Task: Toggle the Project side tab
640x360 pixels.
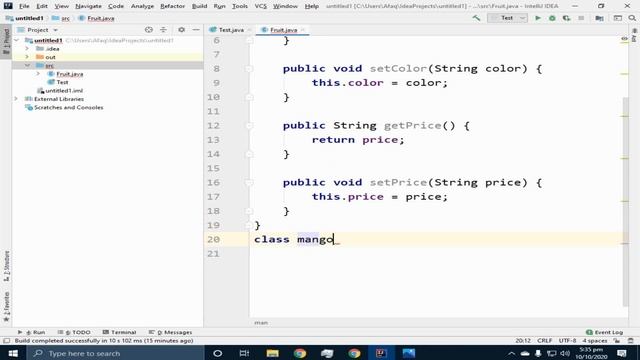Action: [x=6, y=41]
